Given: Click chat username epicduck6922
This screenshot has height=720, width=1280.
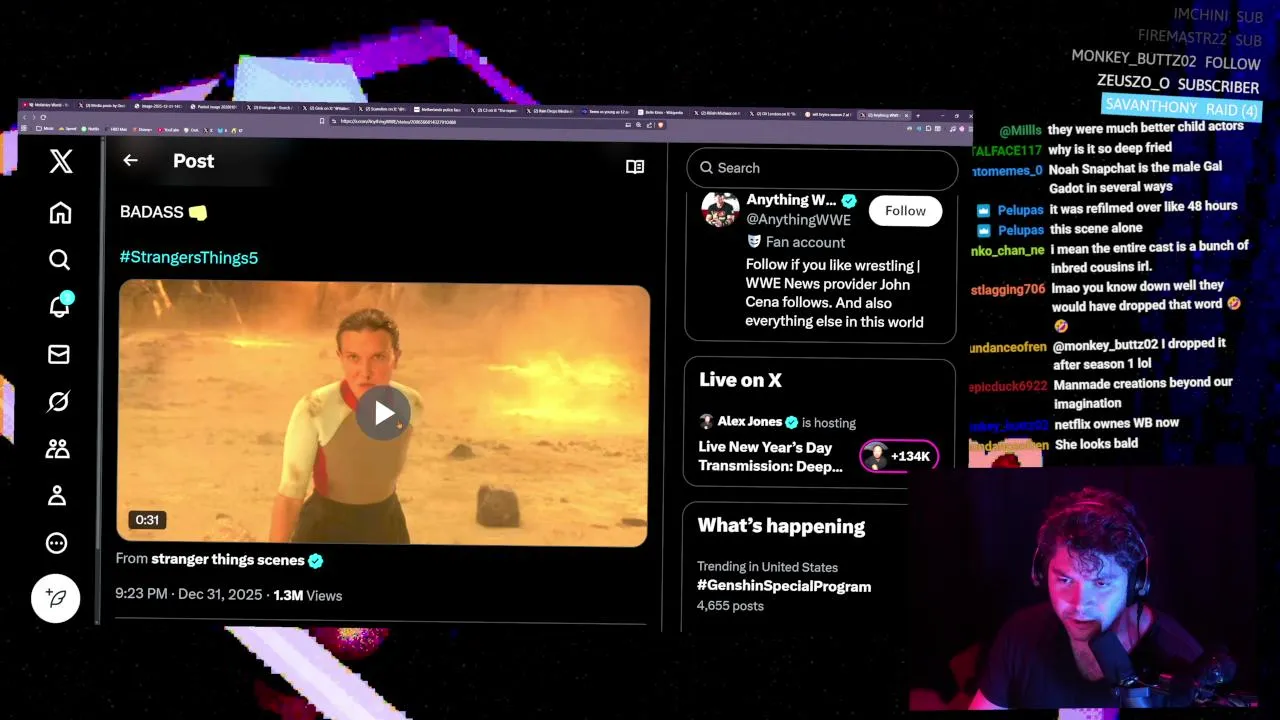Looking at the screenshot, I should tap(1008, 386).
